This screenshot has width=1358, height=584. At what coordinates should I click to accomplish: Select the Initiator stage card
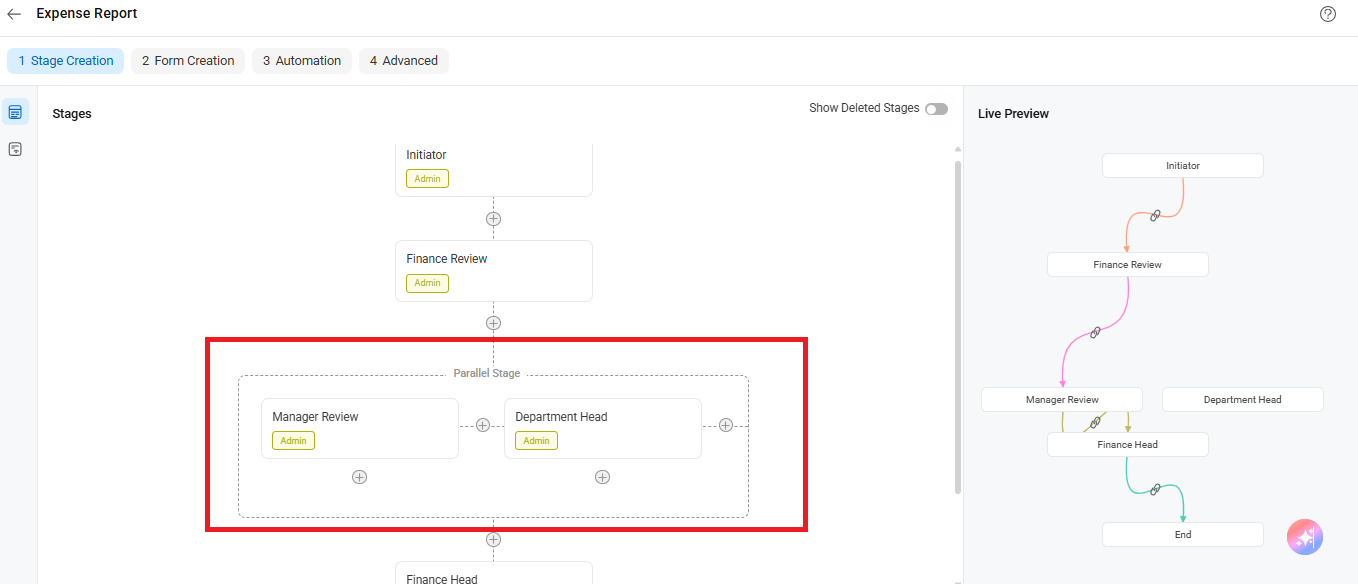point(494,169)
